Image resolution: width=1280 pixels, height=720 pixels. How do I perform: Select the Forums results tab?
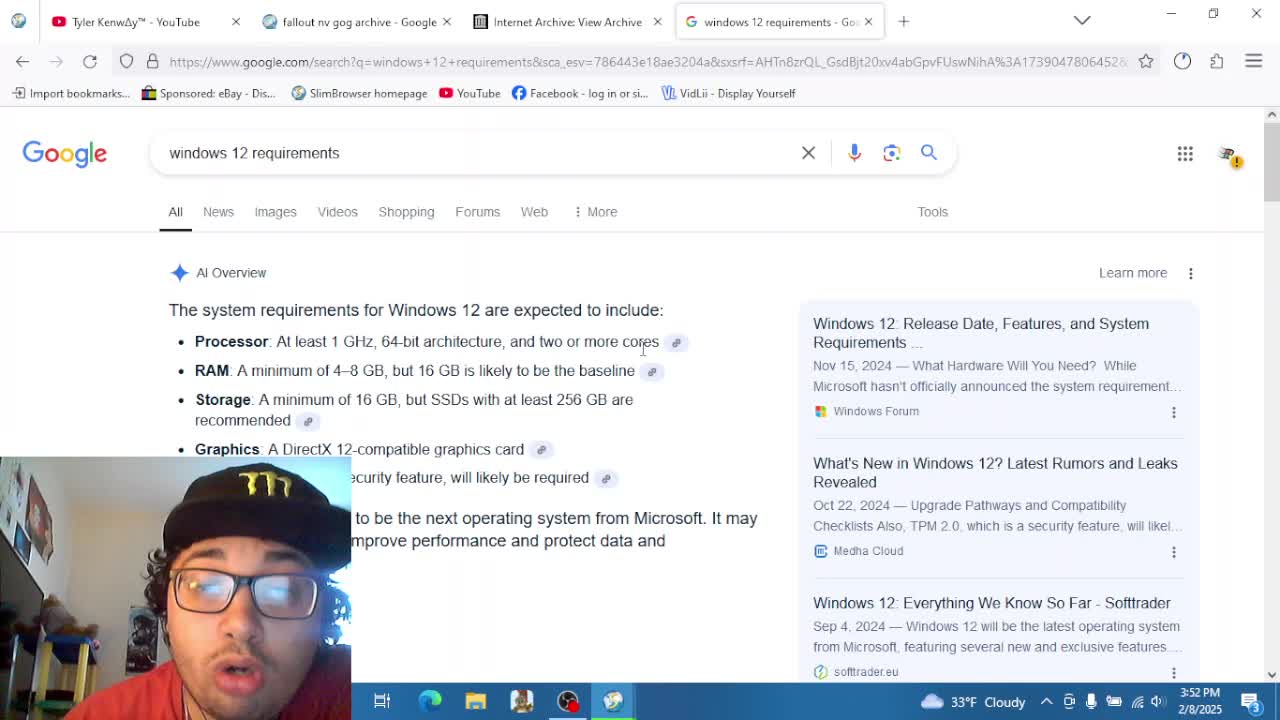(x=477, y=212)
